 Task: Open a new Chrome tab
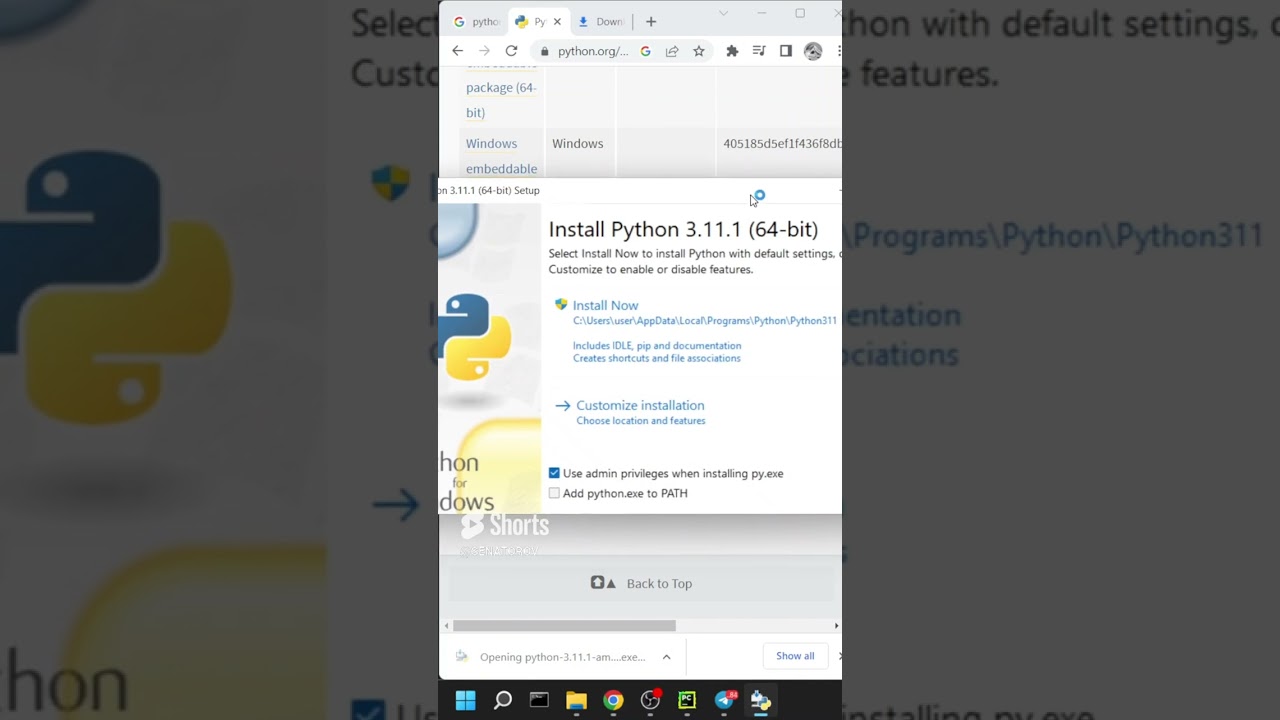pyautogui.click(x=651, y=21)
